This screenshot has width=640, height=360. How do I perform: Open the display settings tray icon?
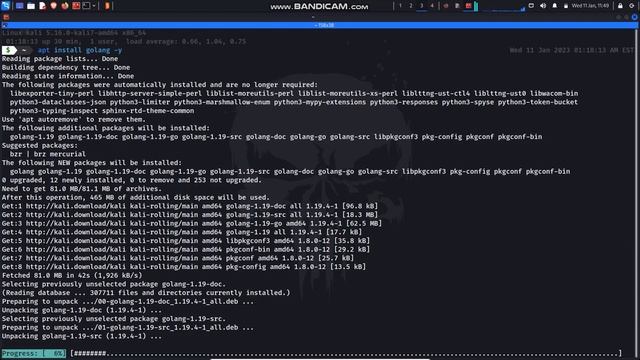[x=531, y=6]
